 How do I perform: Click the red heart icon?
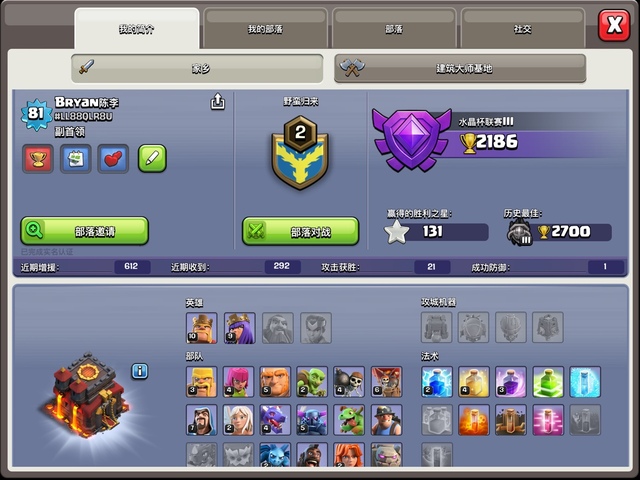113,158
